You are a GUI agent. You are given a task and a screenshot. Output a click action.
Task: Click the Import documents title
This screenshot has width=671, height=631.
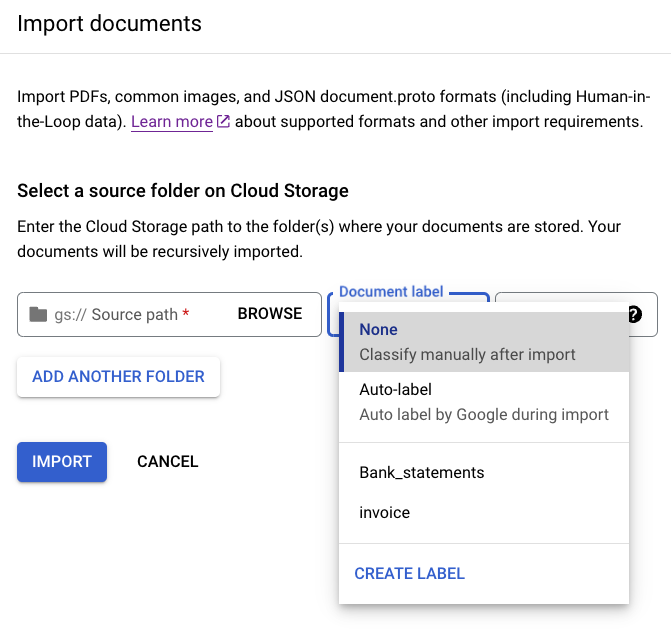pos(109,23)
